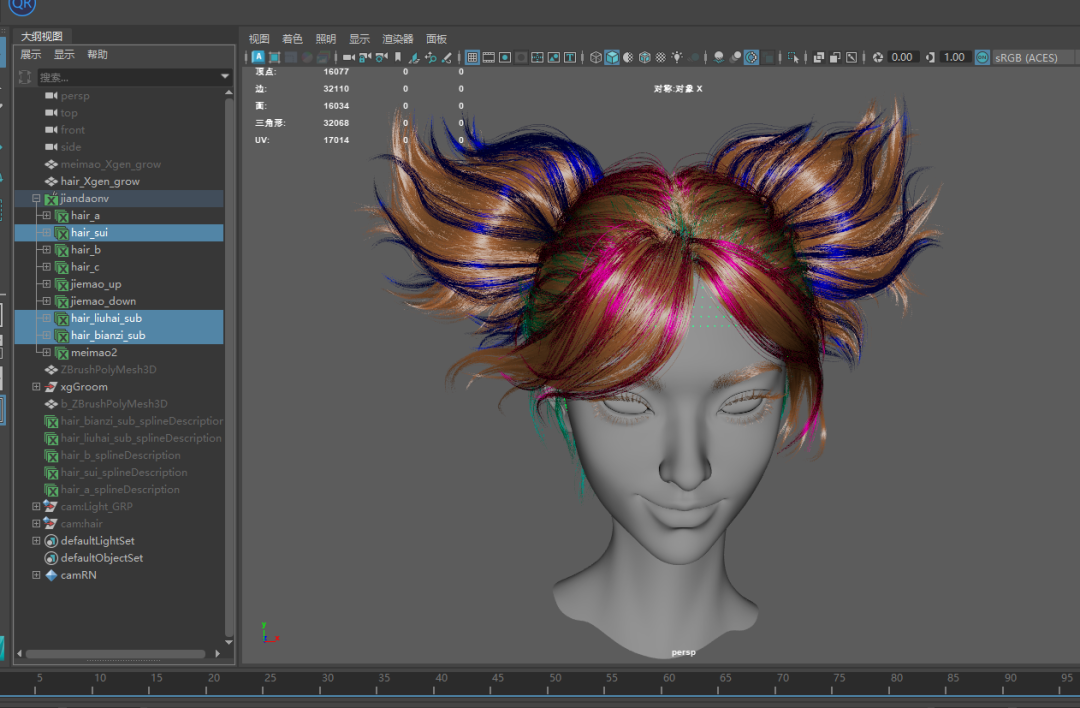The width and height of the screenshot is (1080, 708).
Task: Click the XGen icon beside hair_a
Action: [61, 216]
